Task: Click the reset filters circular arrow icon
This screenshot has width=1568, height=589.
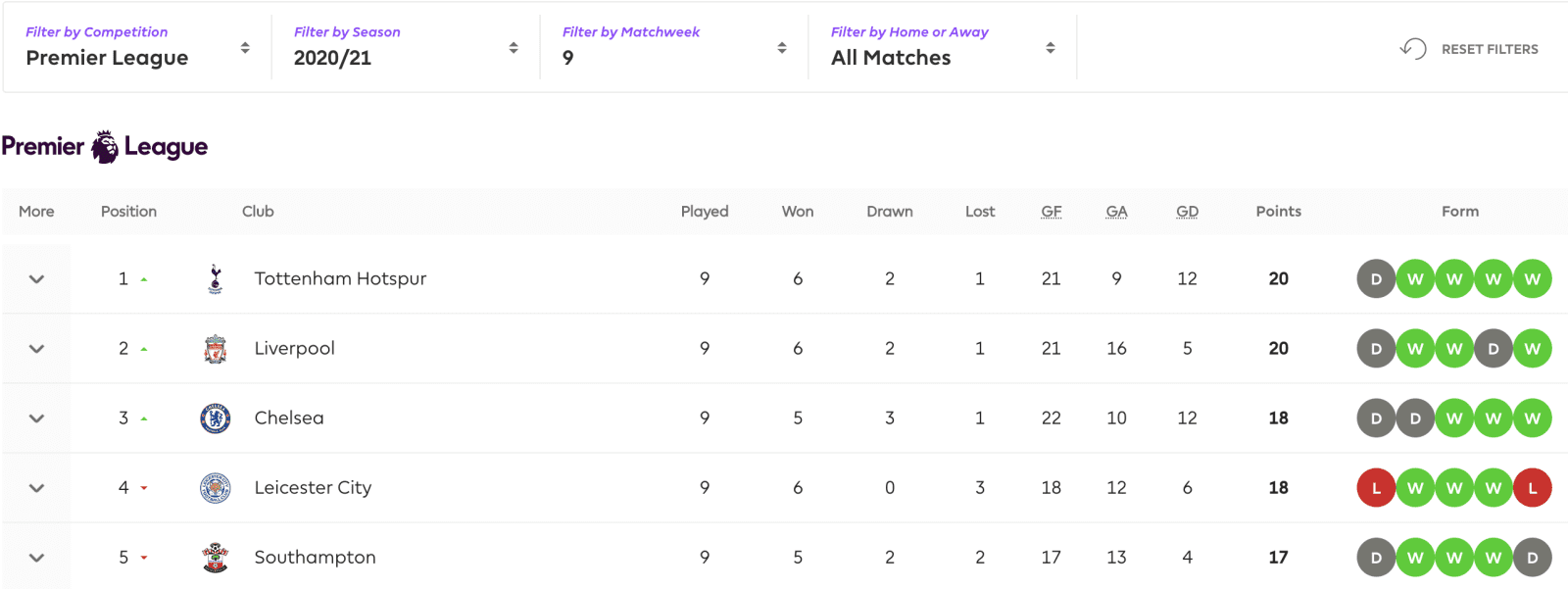Action: coord(1413,48)
